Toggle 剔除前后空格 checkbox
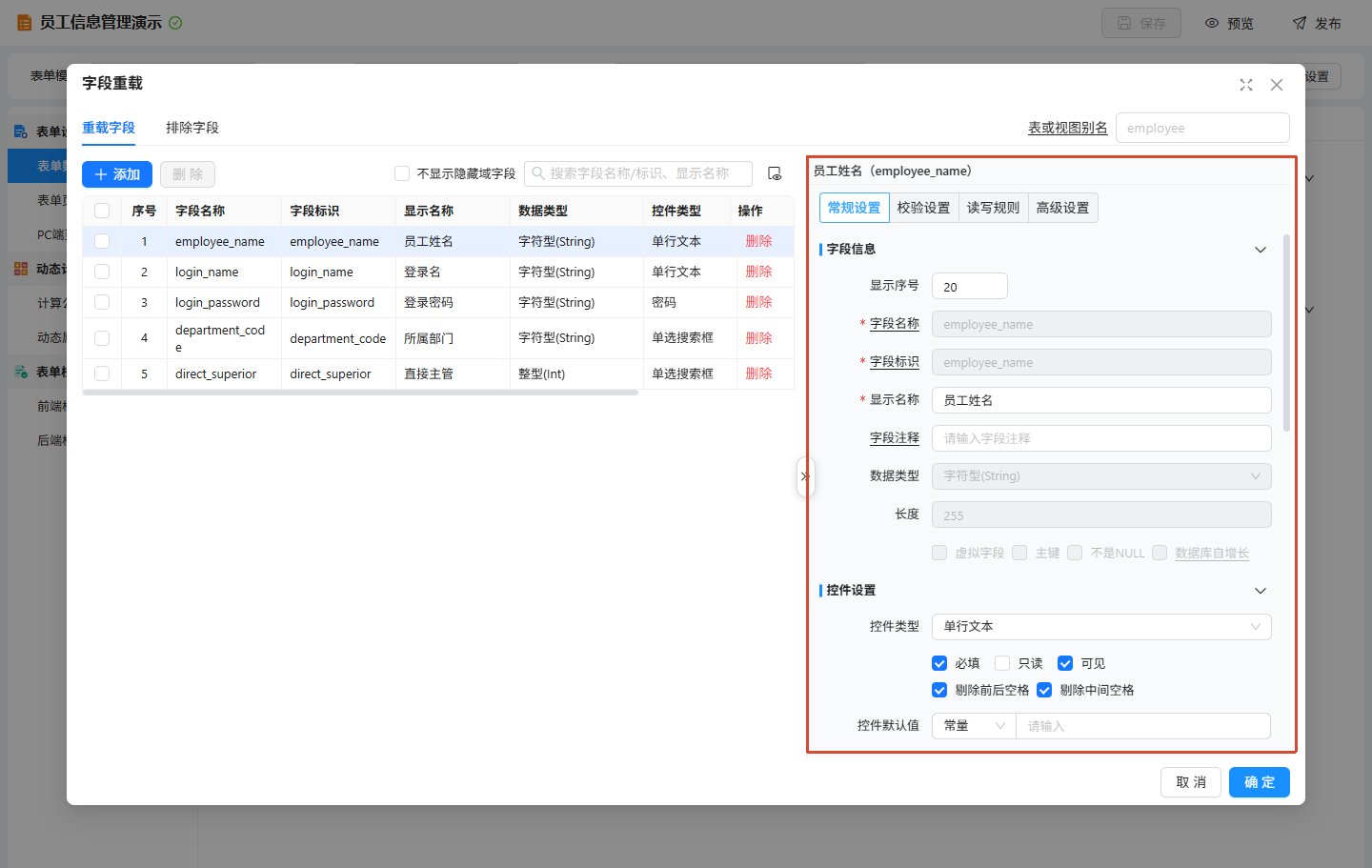Image resolution: width=1372 pixels, height=868 pixels. [x=939, y=690]
